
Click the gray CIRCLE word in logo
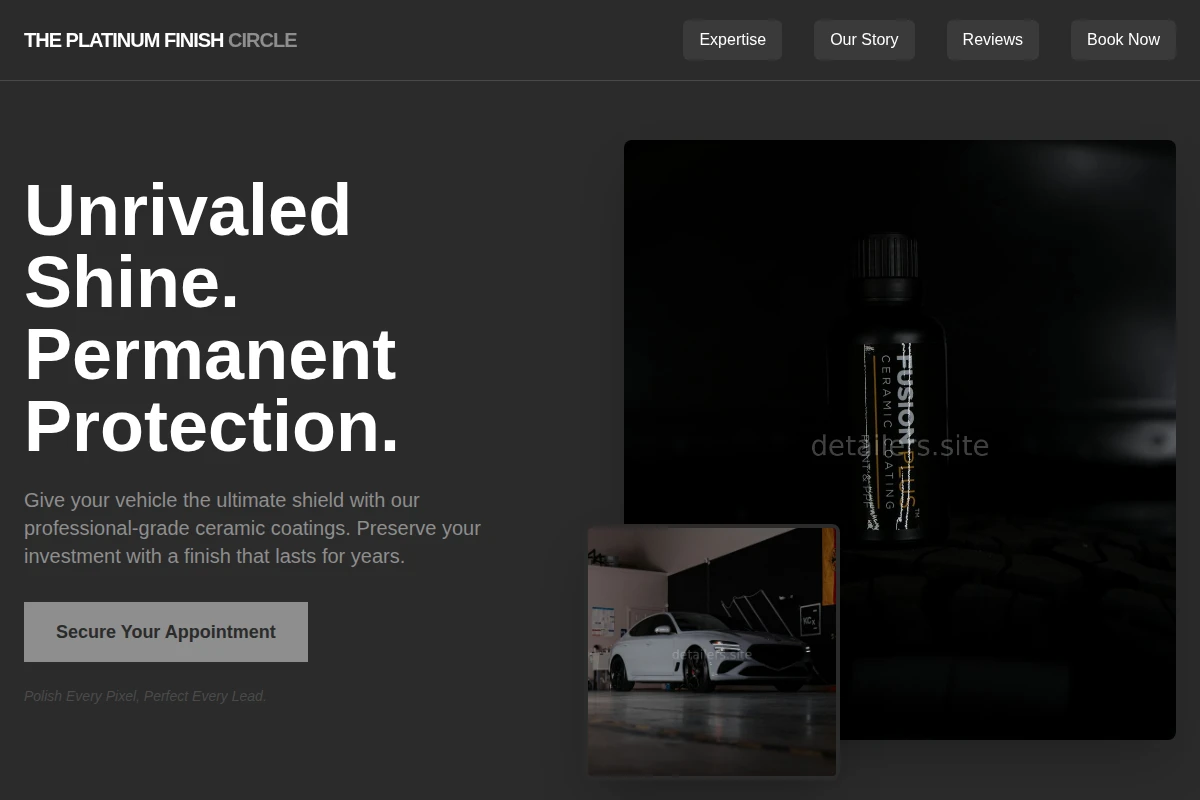262,40
